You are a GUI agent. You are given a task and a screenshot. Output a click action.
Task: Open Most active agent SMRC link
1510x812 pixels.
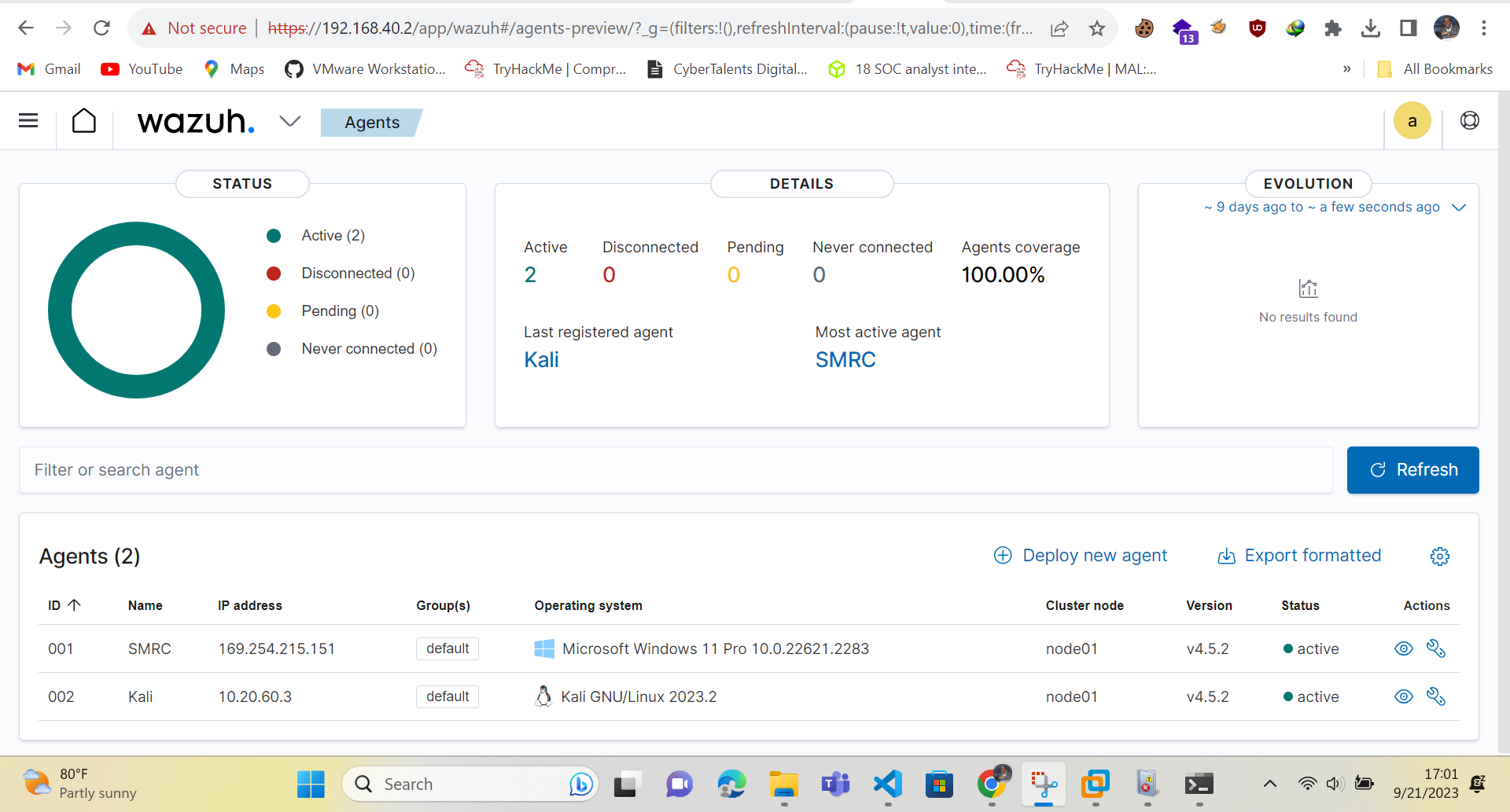(845, 360)
